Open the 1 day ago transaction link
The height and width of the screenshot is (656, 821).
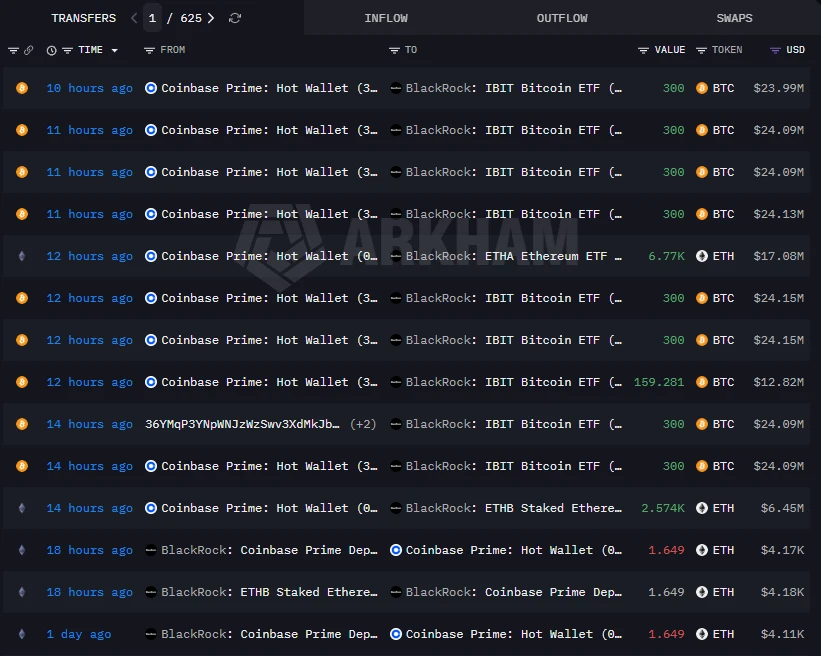coord(79,635)
